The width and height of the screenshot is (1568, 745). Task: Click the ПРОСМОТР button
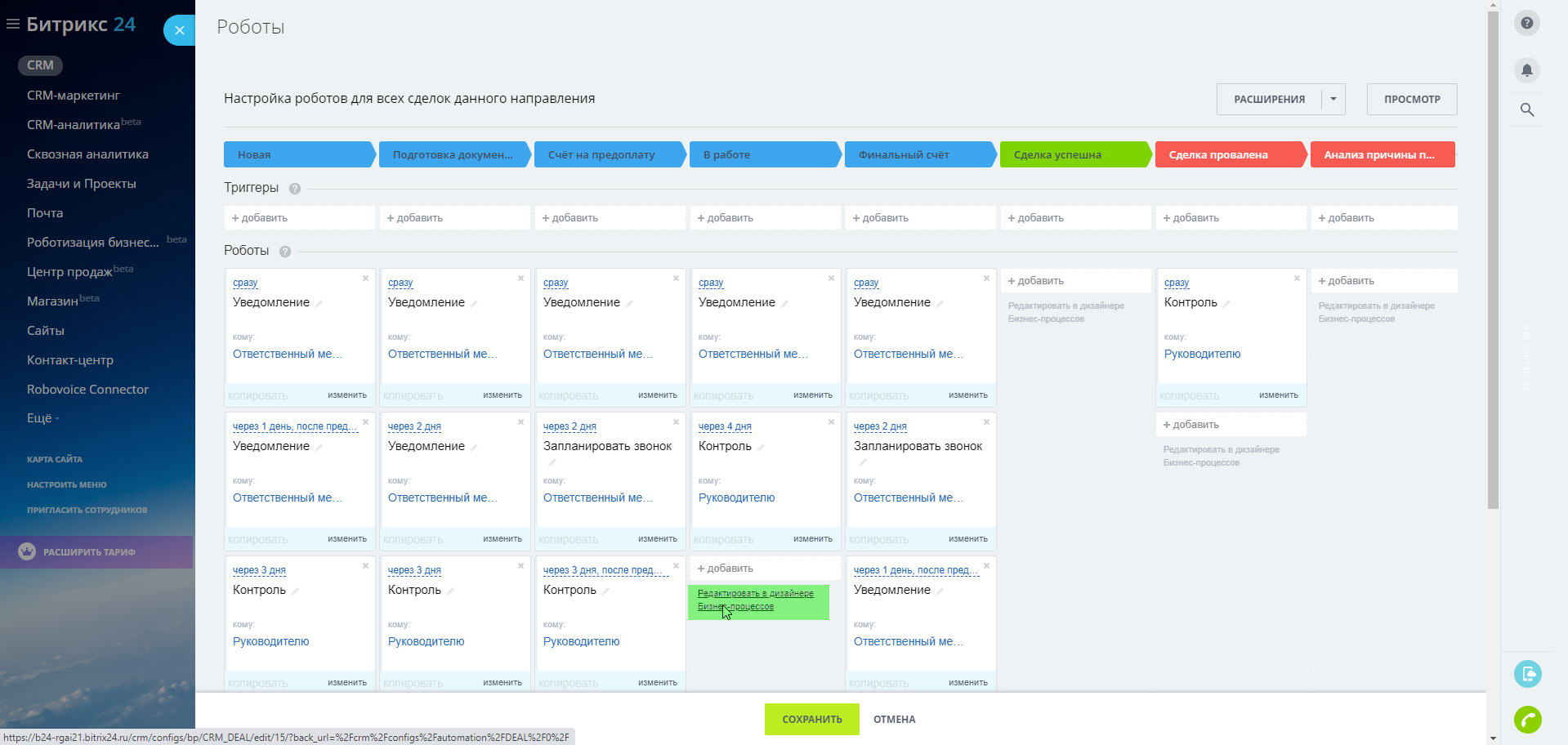coord(1412,100)
